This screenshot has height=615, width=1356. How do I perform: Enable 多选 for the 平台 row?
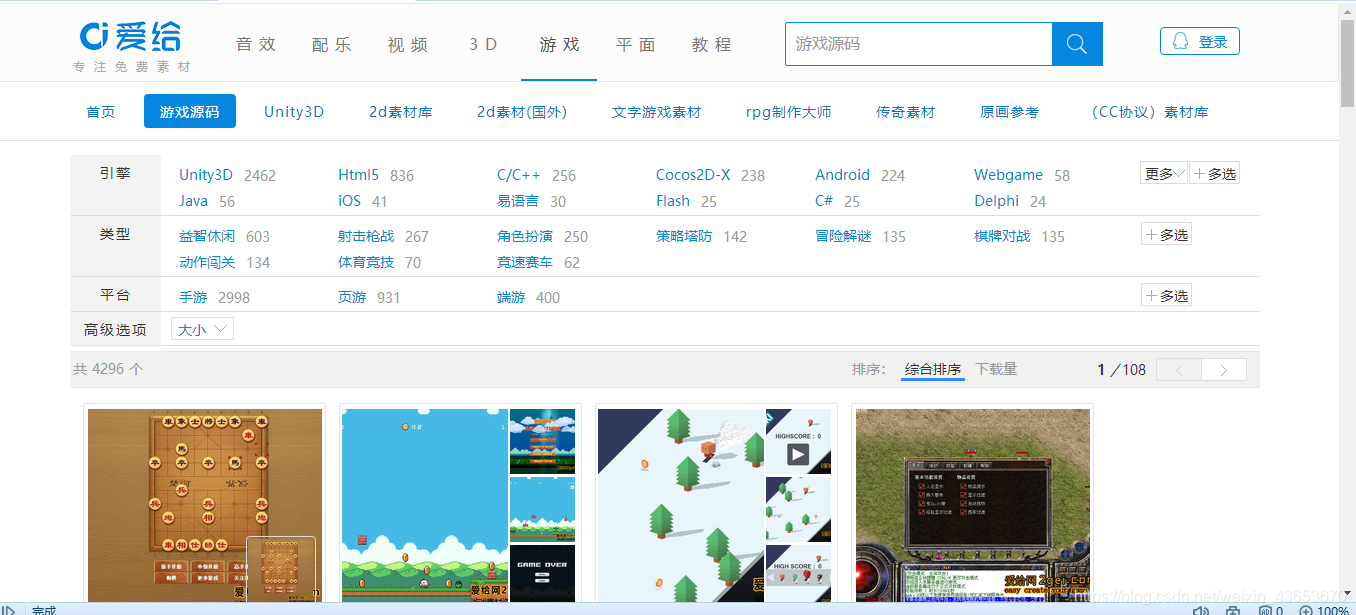(1167, 295)
